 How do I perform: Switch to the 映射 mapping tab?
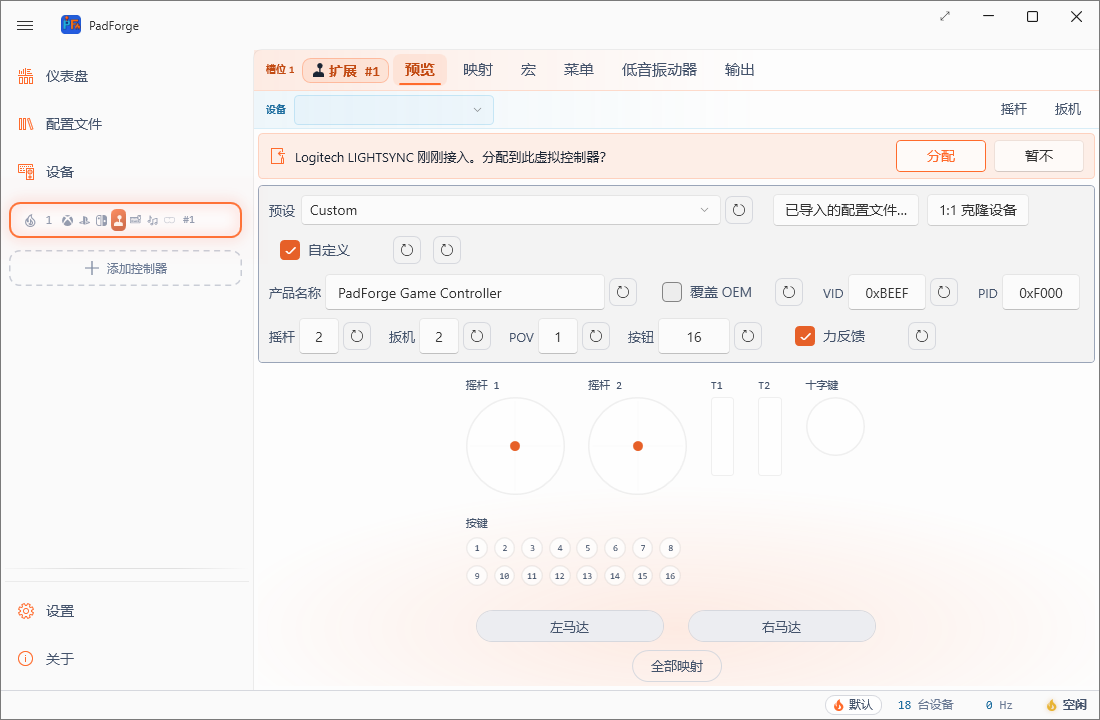click(478, 69)
